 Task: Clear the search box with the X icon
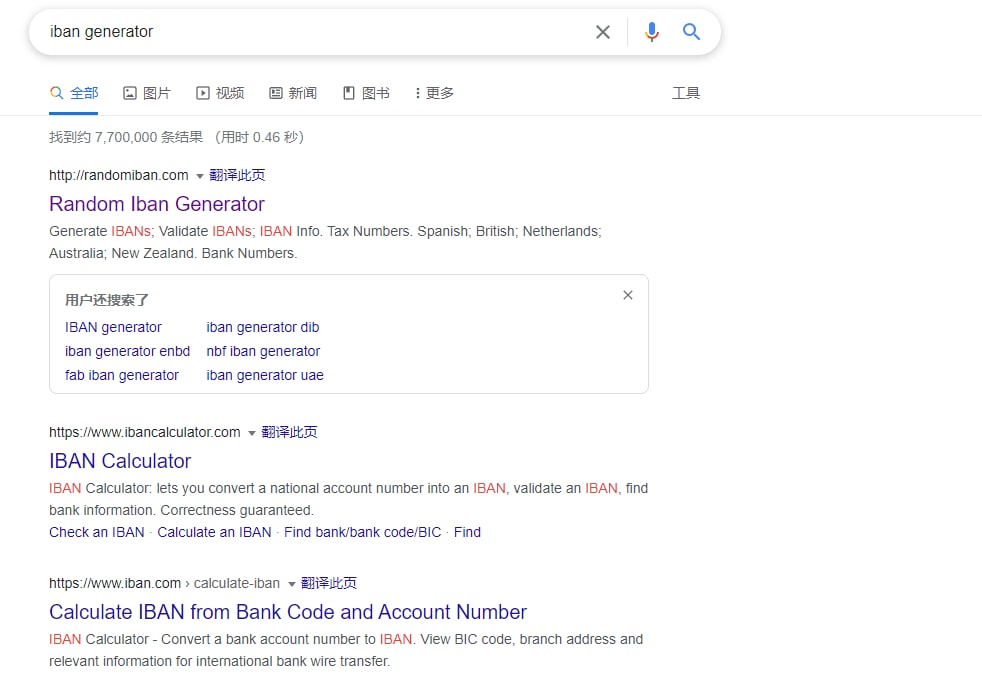pos(602,32)
